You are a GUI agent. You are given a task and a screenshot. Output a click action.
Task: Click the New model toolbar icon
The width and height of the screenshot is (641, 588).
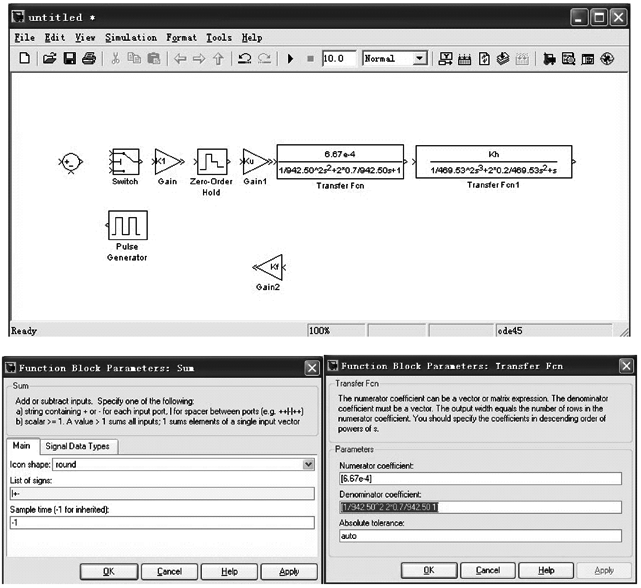pyautogui.click(x=24, y=60)
